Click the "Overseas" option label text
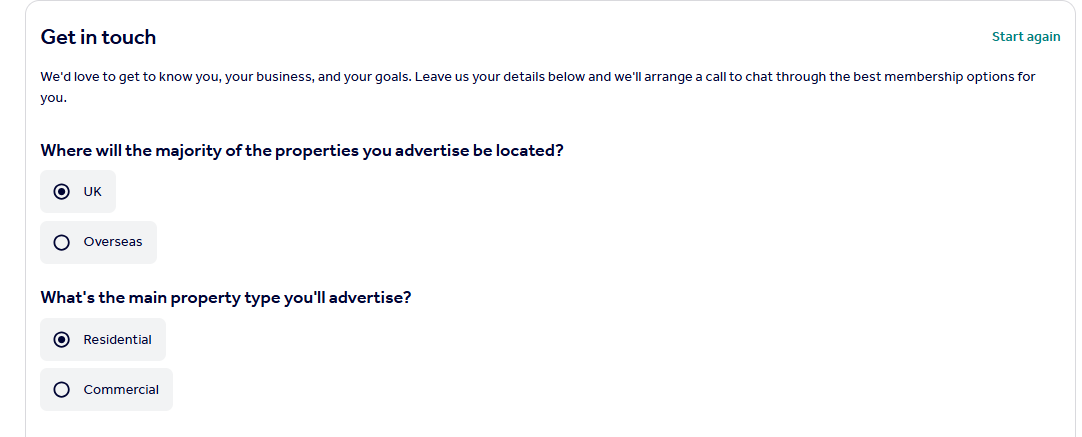The image size is (1082, 437). click(x=113, y=242)
